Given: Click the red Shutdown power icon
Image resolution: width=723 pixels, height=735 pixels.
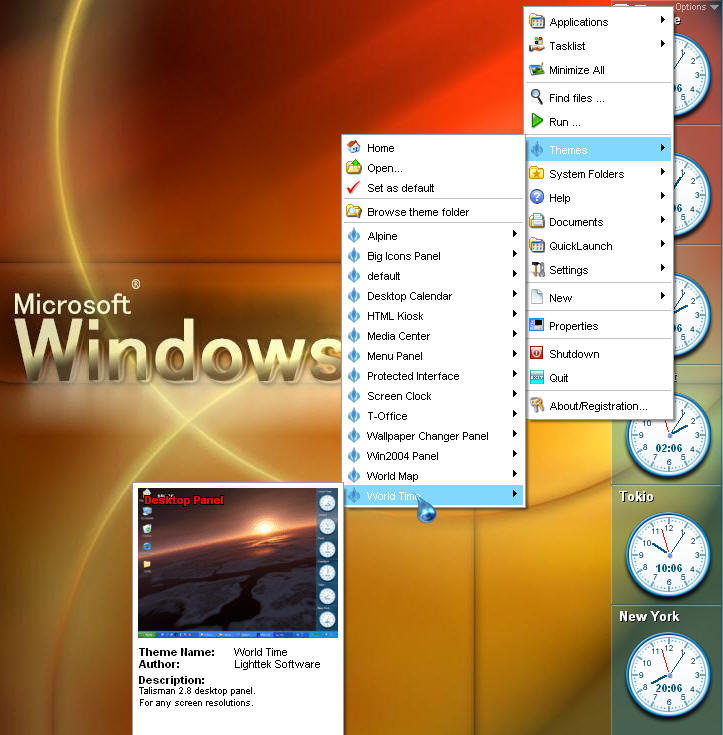Looking at the screenshot, I should 536,353.
